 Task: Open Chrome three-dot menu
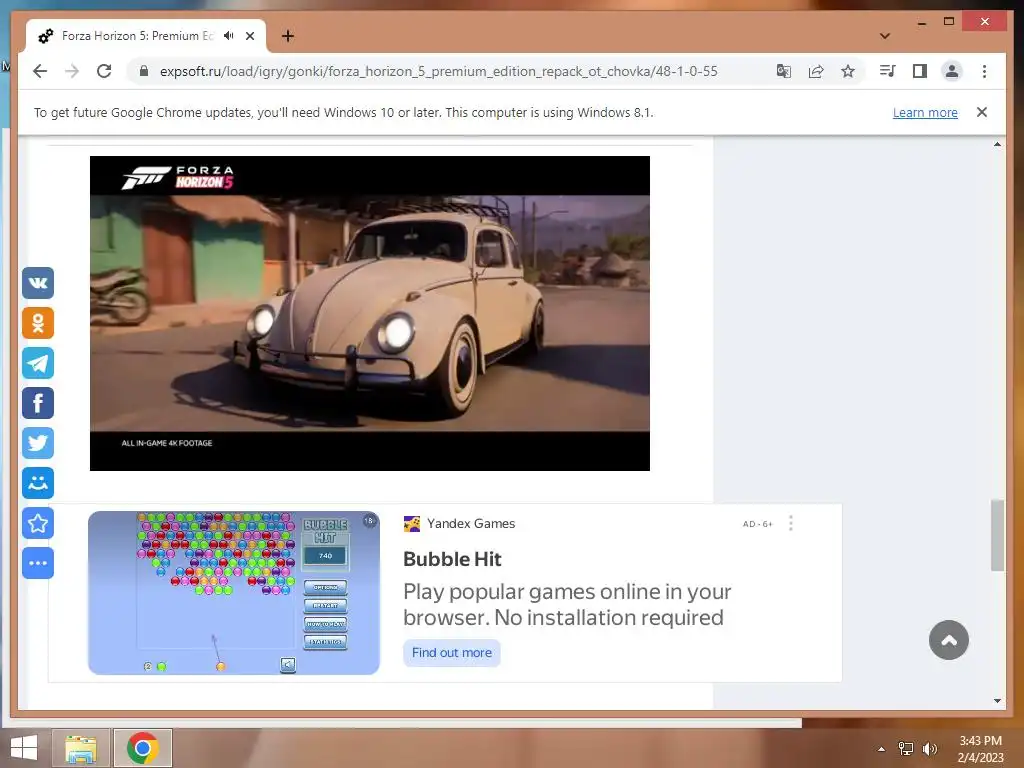click(984, 71)
